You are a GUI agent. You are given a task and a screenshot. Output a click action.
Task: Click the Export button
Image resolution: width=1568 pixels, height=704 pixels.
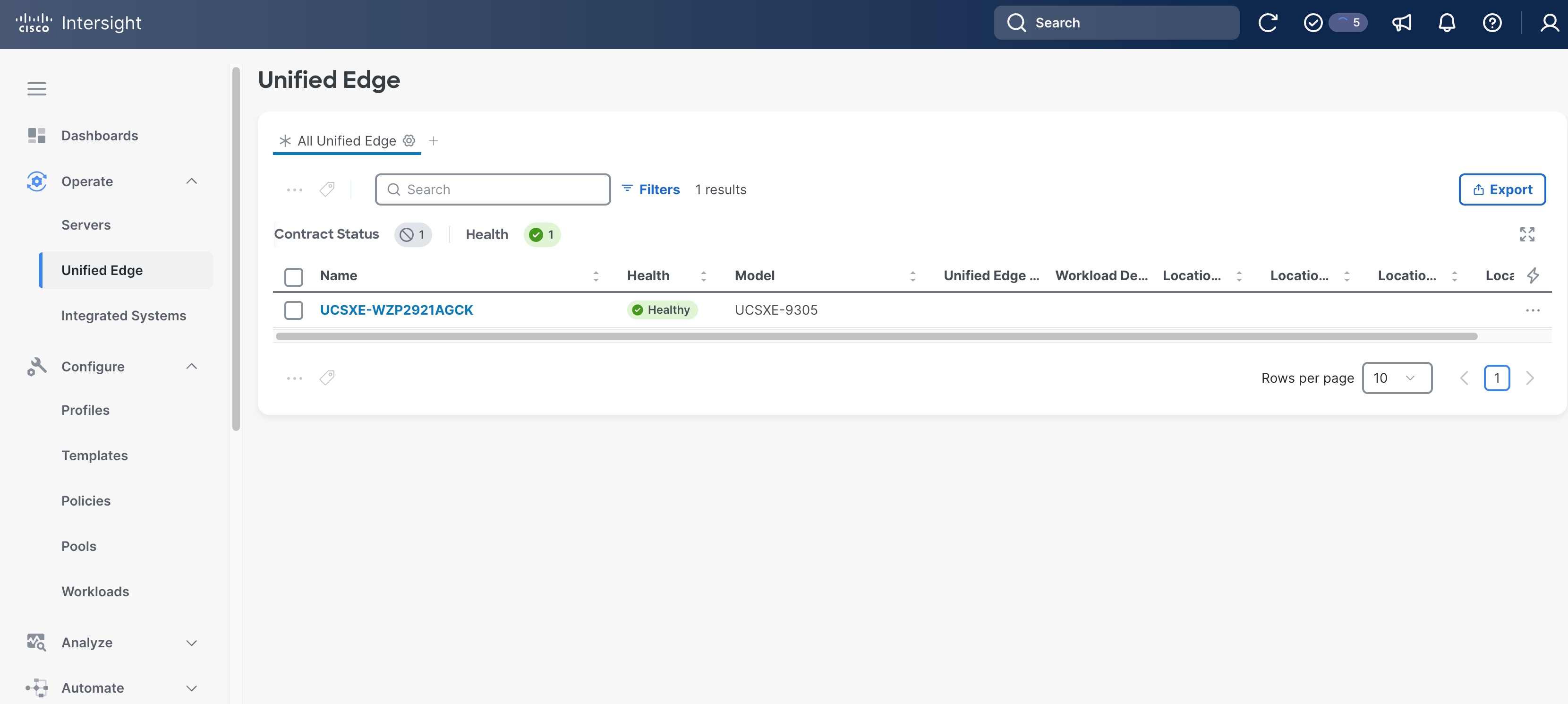click(1502, 189)
